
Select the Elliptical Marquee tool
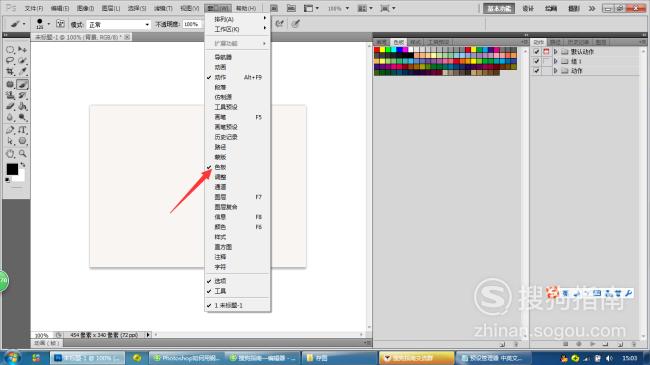[10, 50]
